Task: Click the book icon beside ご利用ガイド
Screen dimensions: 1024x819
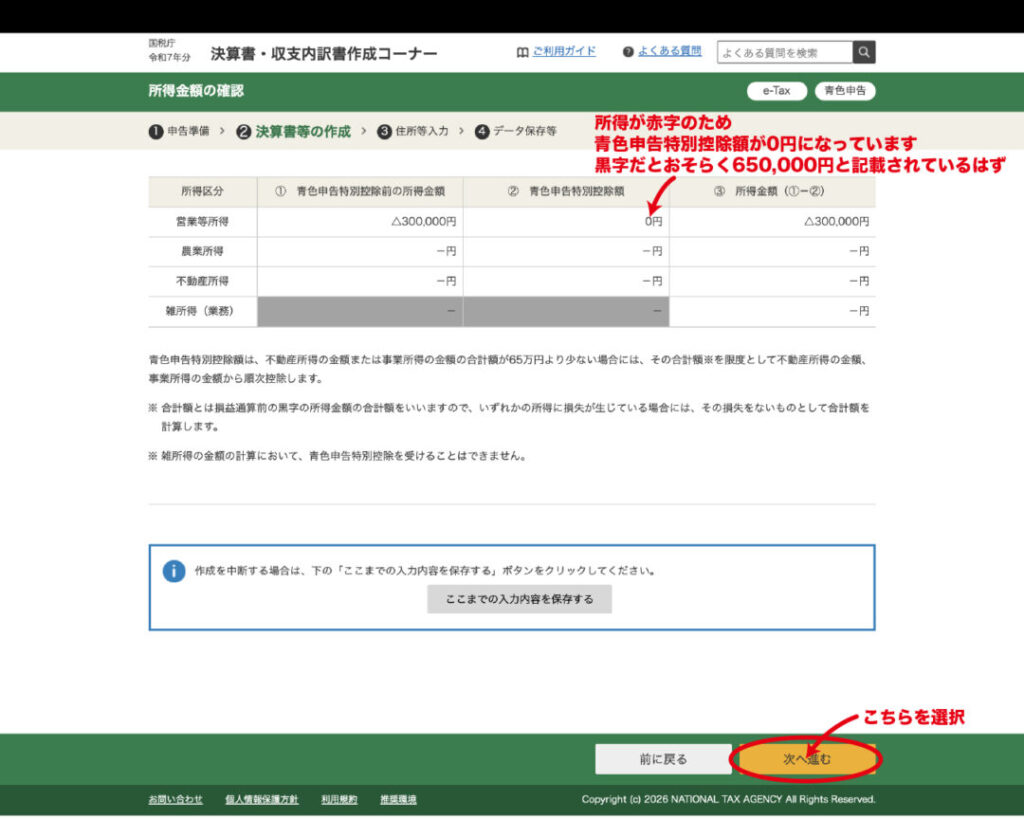Action: pos(522,52)
